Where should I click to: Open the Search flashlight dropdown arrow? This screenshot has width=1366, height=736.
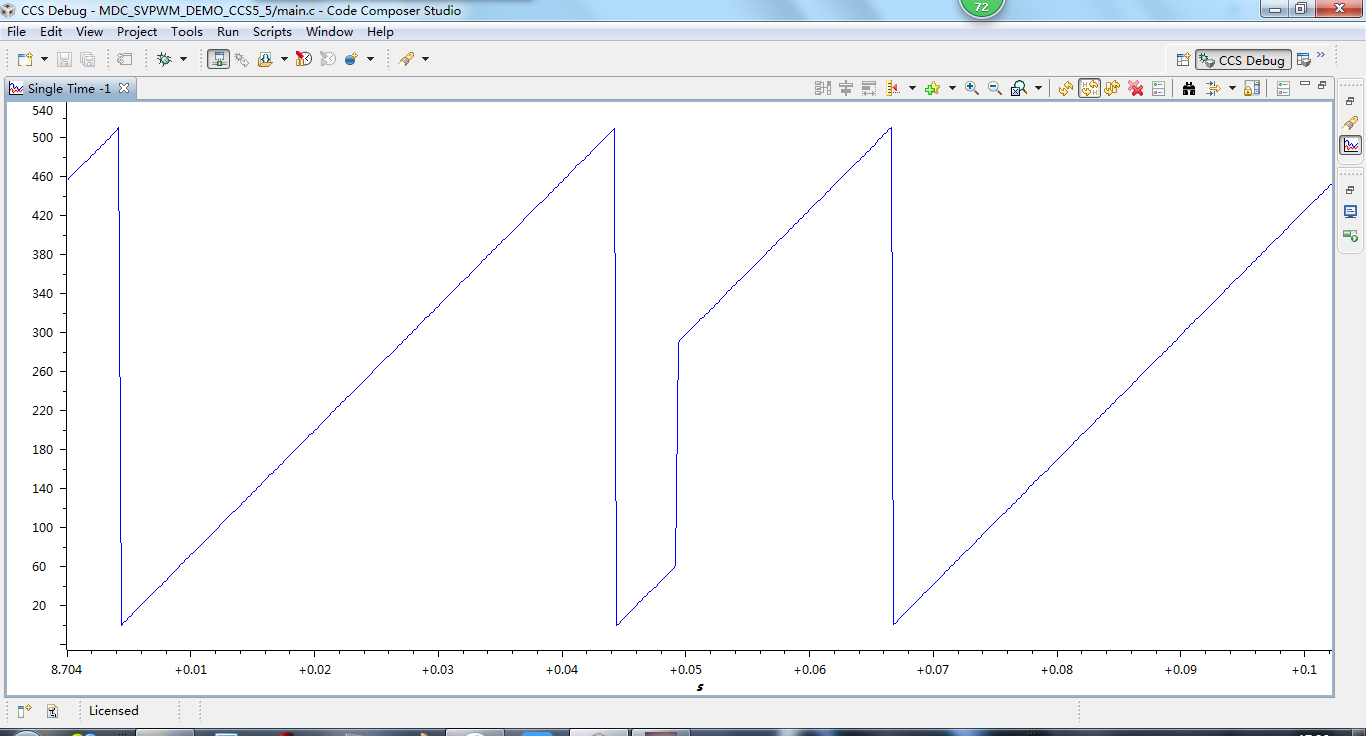(x=425, y=60)
